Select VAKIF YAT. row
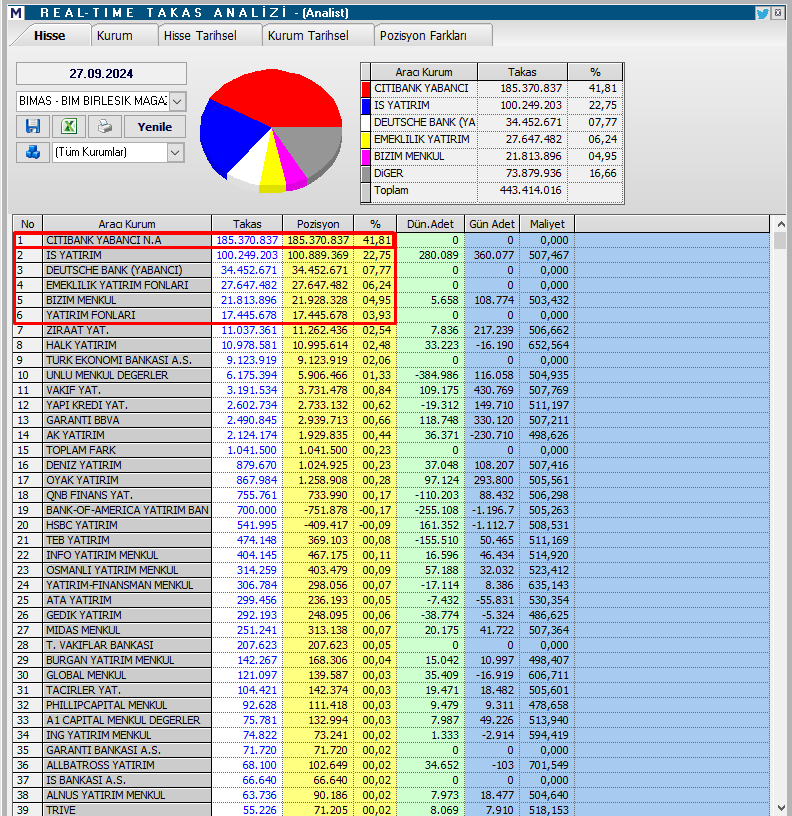 pos(391,390)
